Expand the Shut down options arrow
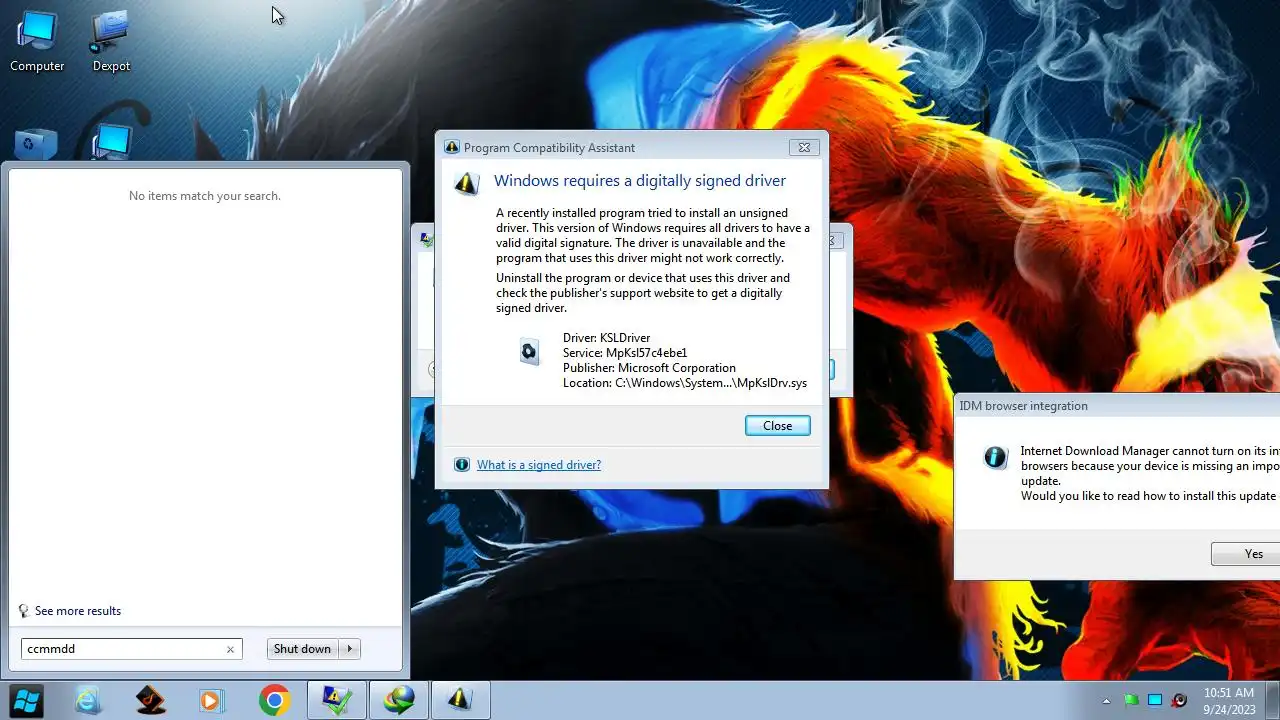Image resolution: width=1280 pixels, height=720 pixels. point(350,649)
